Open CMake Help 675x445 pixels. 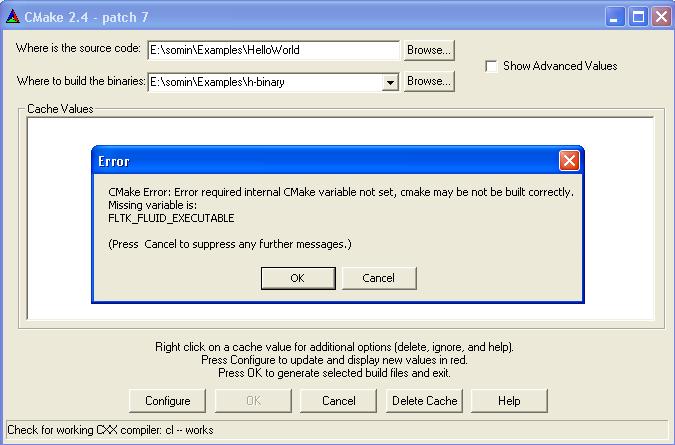coord(509,401)
